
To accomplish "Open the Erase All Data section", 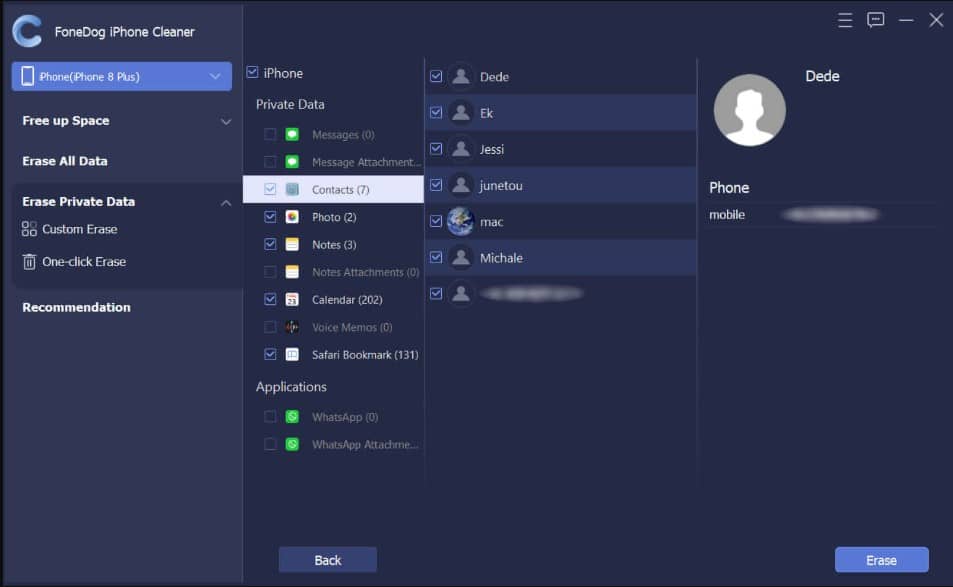I will 65,161.
